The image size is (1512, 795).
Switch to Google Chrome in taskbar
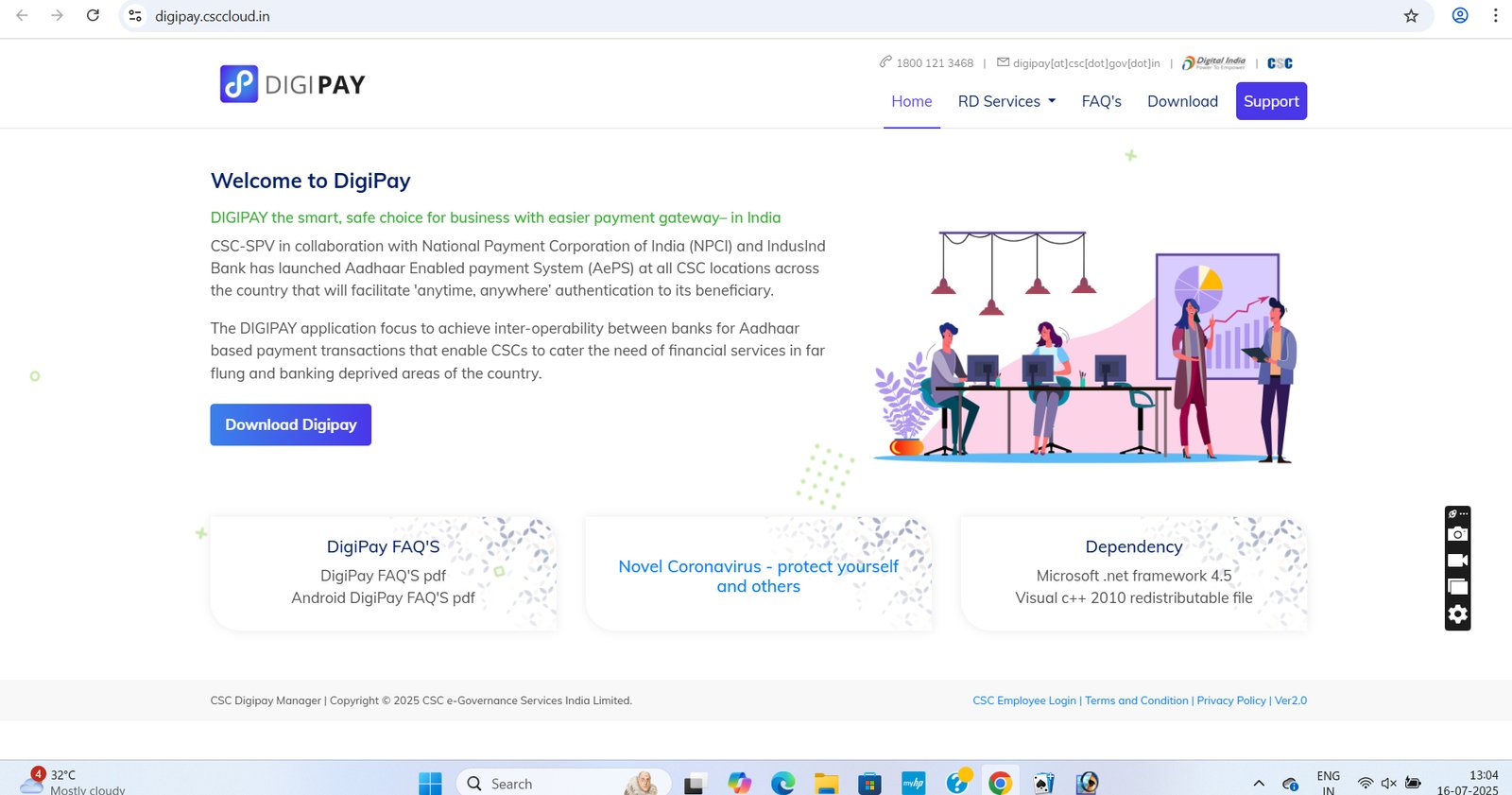point(1000,783)
